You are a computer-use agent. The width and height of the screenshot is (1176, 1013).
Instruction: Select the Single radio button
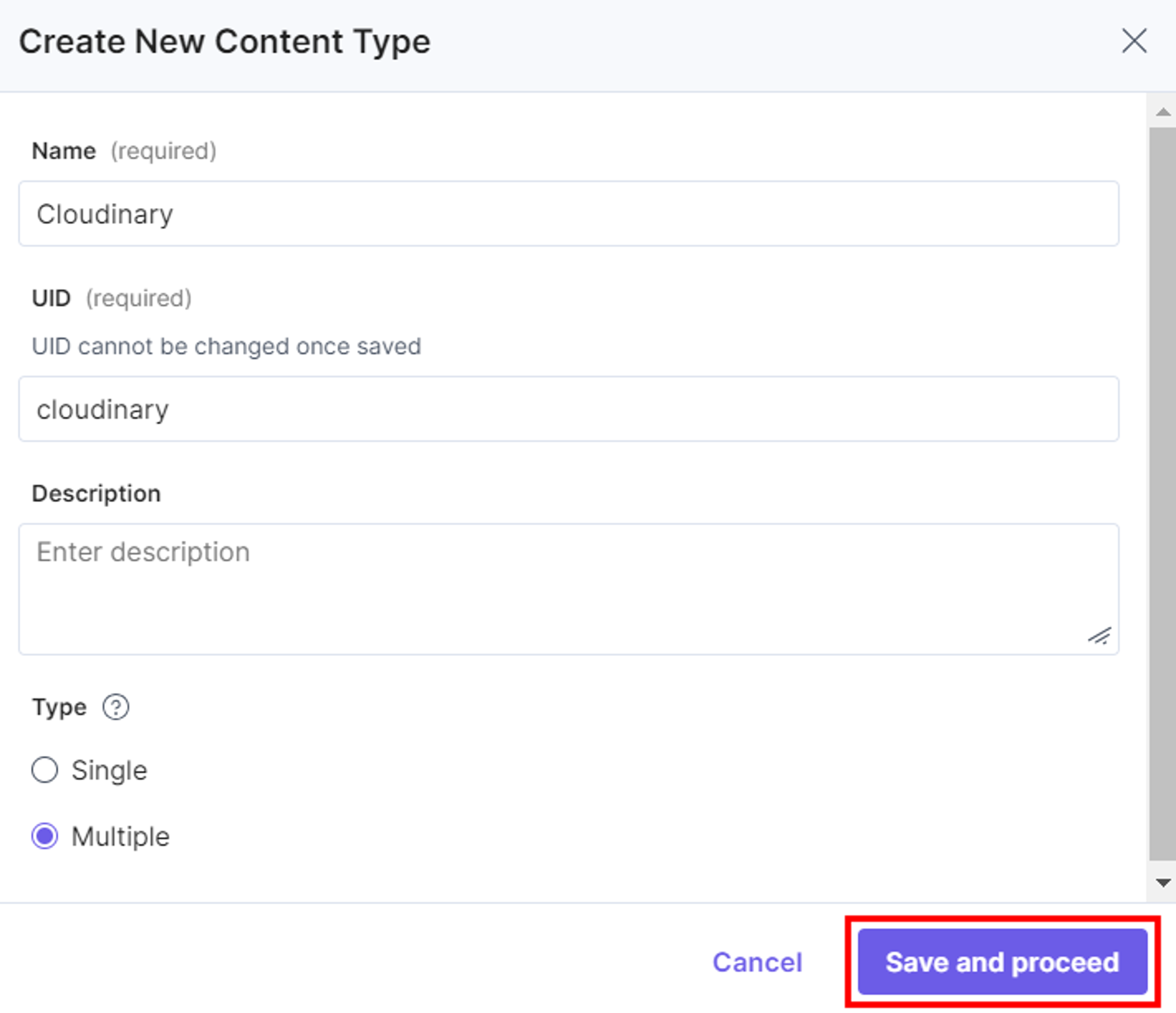coord(44,770)
